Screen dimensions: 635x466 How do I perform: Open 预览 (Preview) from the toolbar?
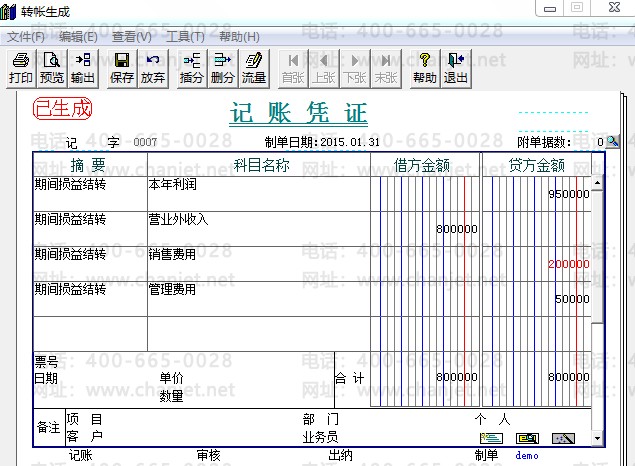pyautogui.click(x=52, y=68)
